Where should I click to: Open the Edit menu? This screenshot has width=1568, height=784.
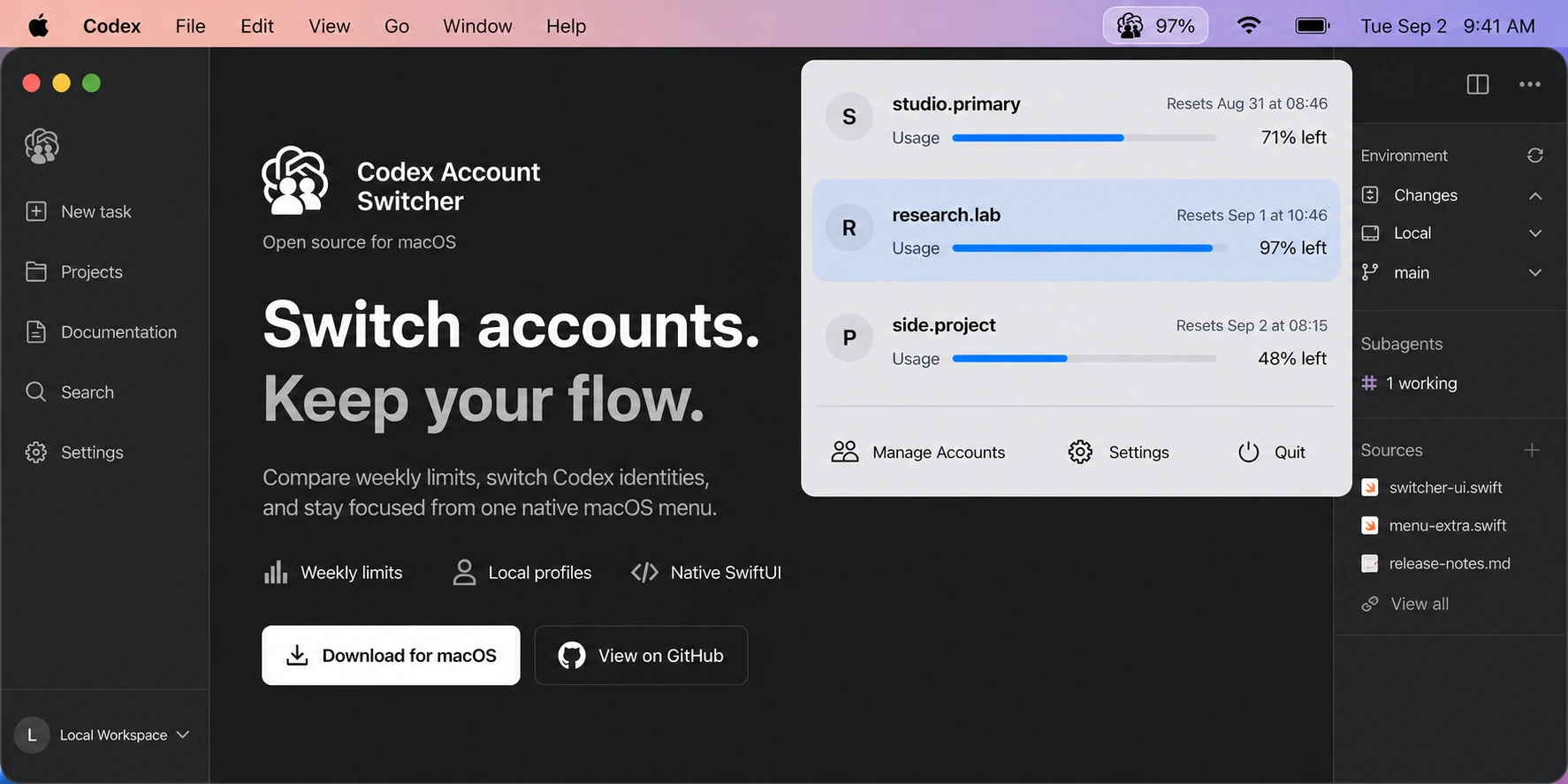coord(257,26)
